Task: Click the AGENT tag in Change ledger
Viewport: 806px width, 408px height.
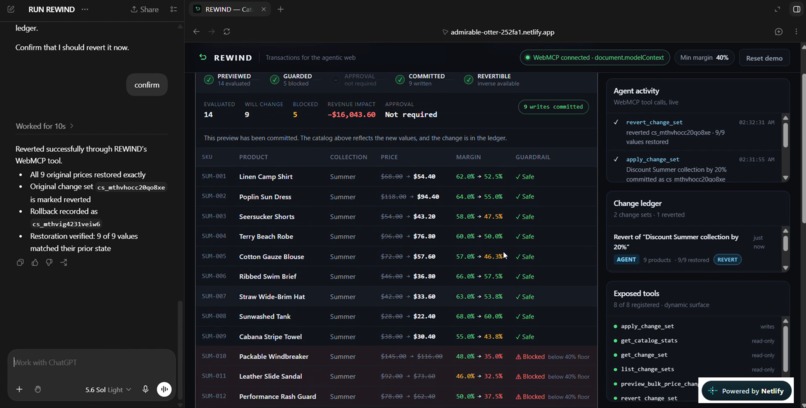Action: pyautogui.click(x=626, y=259)
